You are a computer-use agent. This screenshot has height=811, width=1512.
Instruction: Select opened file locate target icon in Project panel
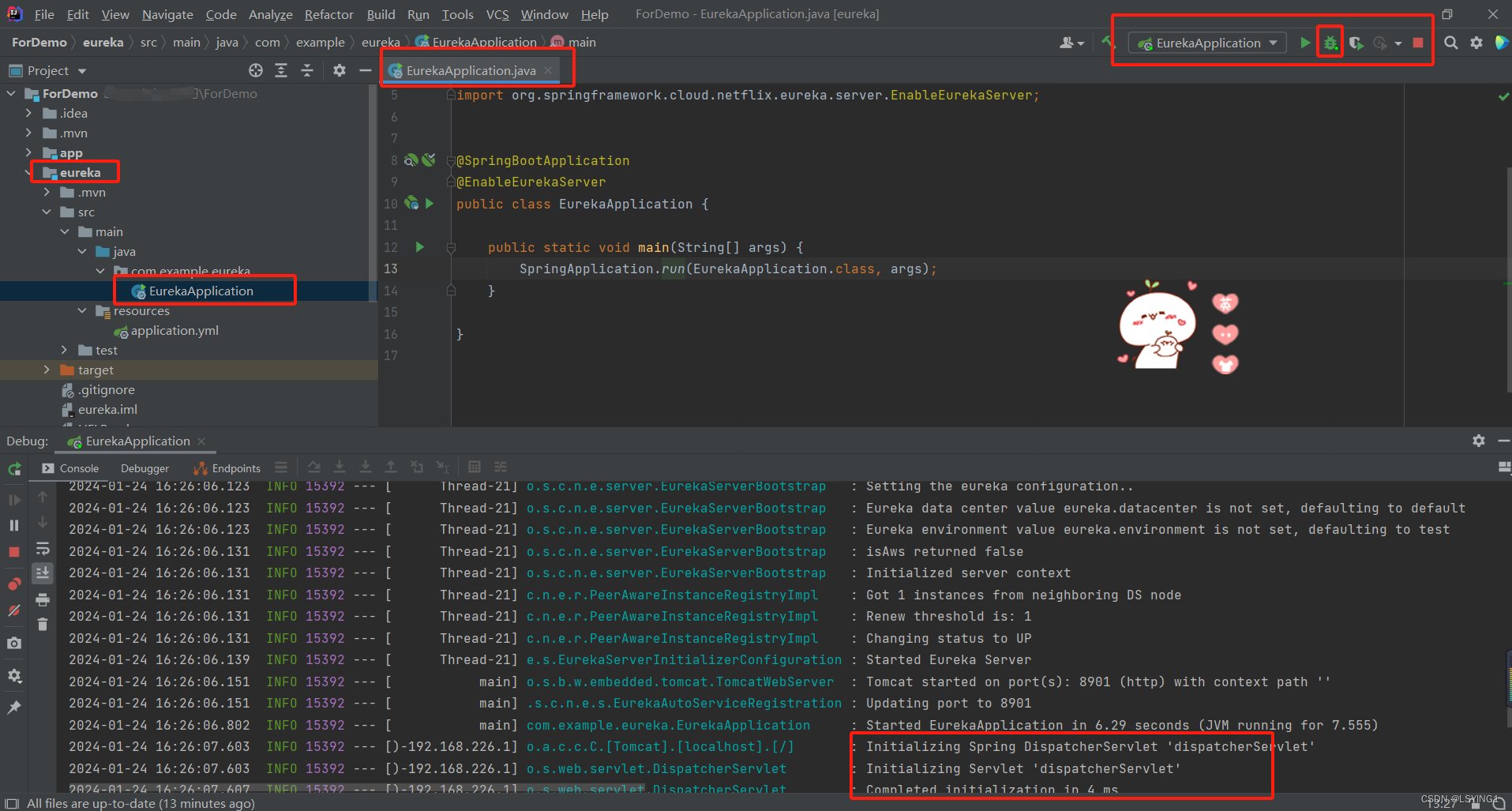point(256,70)
